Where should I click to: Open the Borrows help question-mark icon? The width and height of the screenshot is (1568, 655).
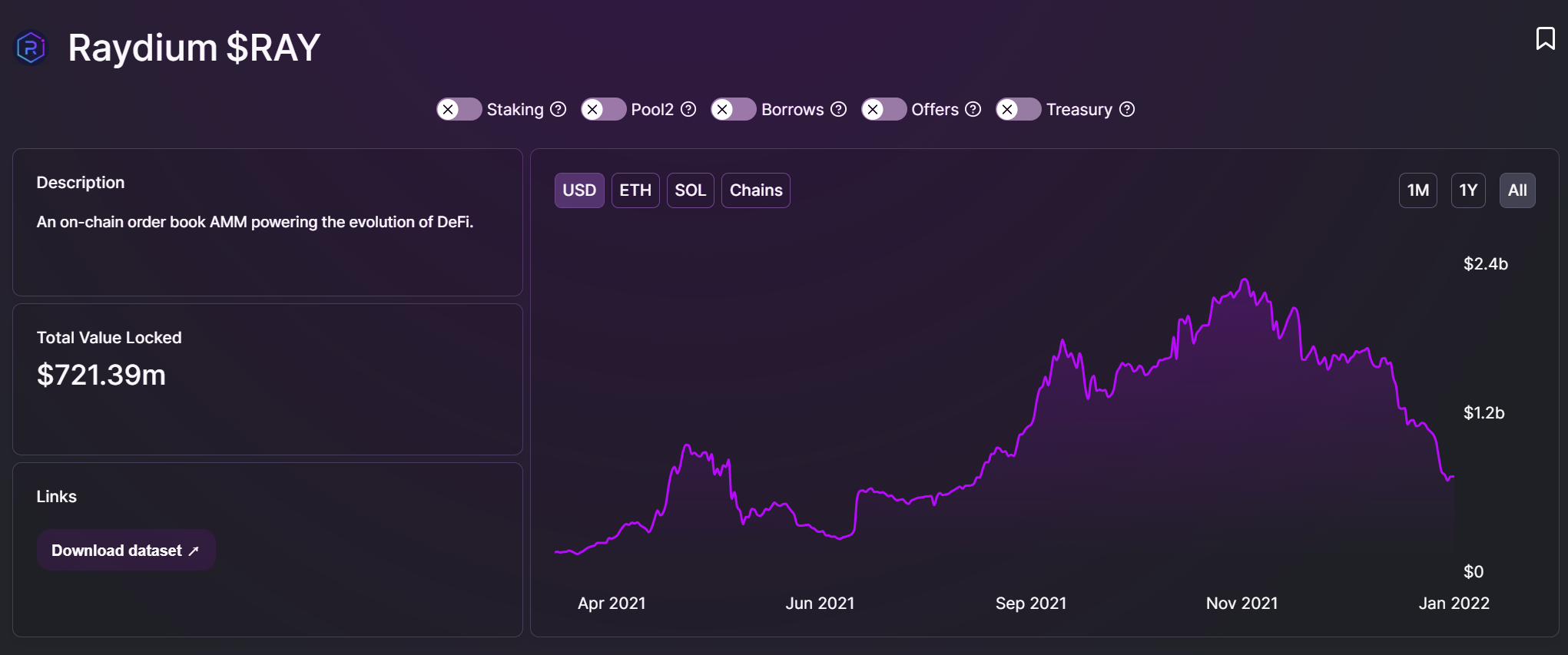click(839, 109)
